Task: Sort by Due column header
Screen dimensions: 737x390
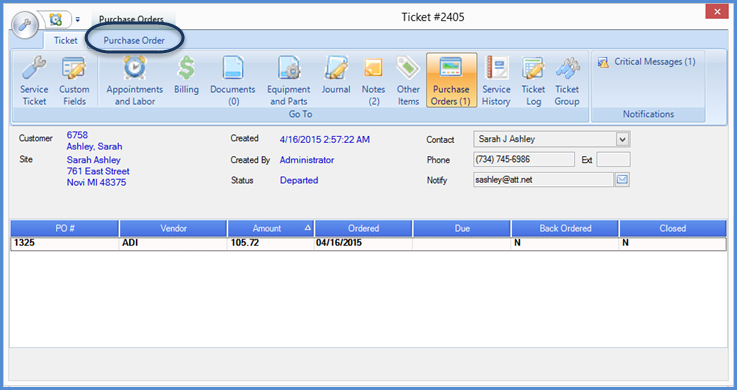Action: [462, 228]
